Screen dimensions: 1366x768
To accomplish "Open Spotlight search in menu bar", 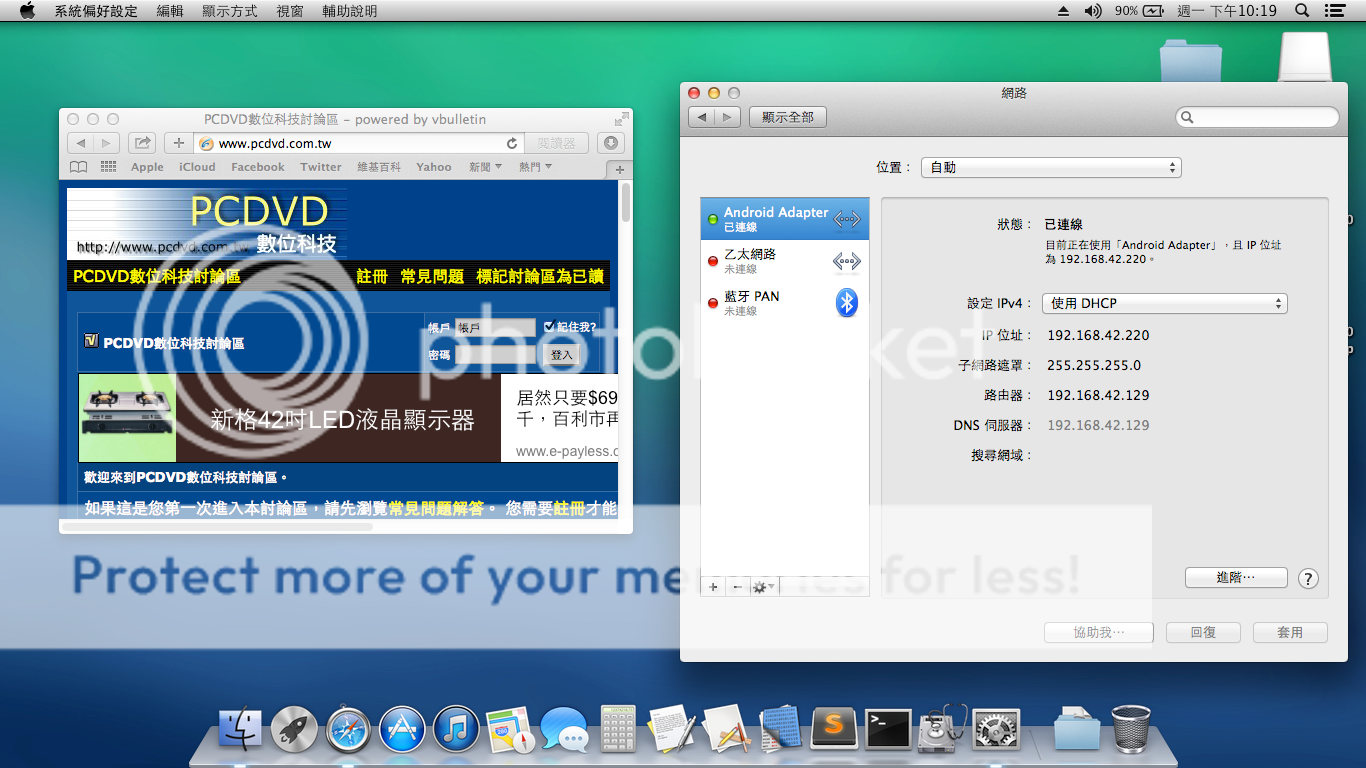I will pyautogui.click(x=1302, y=10).
